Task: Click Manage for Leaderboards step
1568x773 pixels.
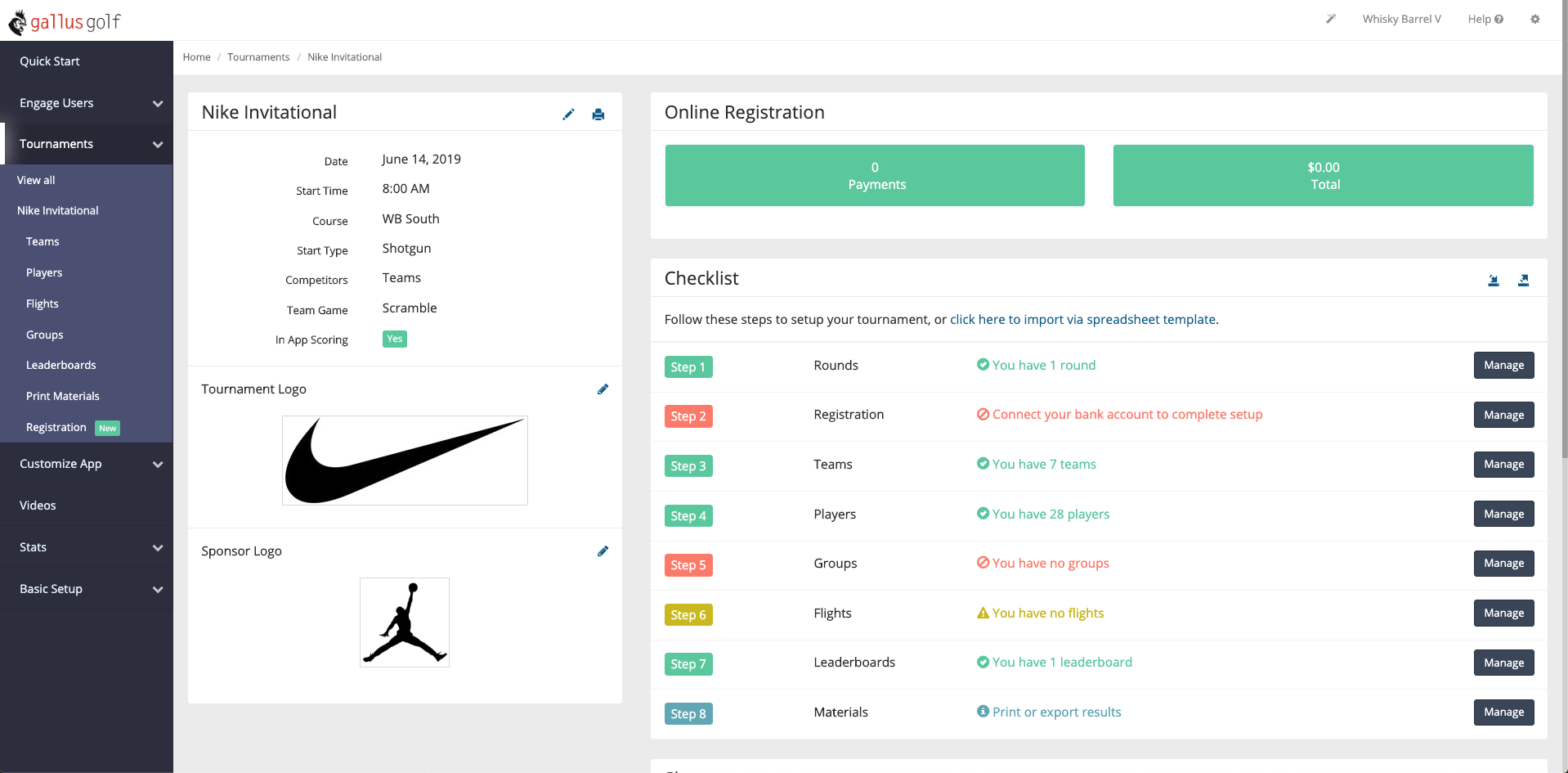Action: 1503,663
